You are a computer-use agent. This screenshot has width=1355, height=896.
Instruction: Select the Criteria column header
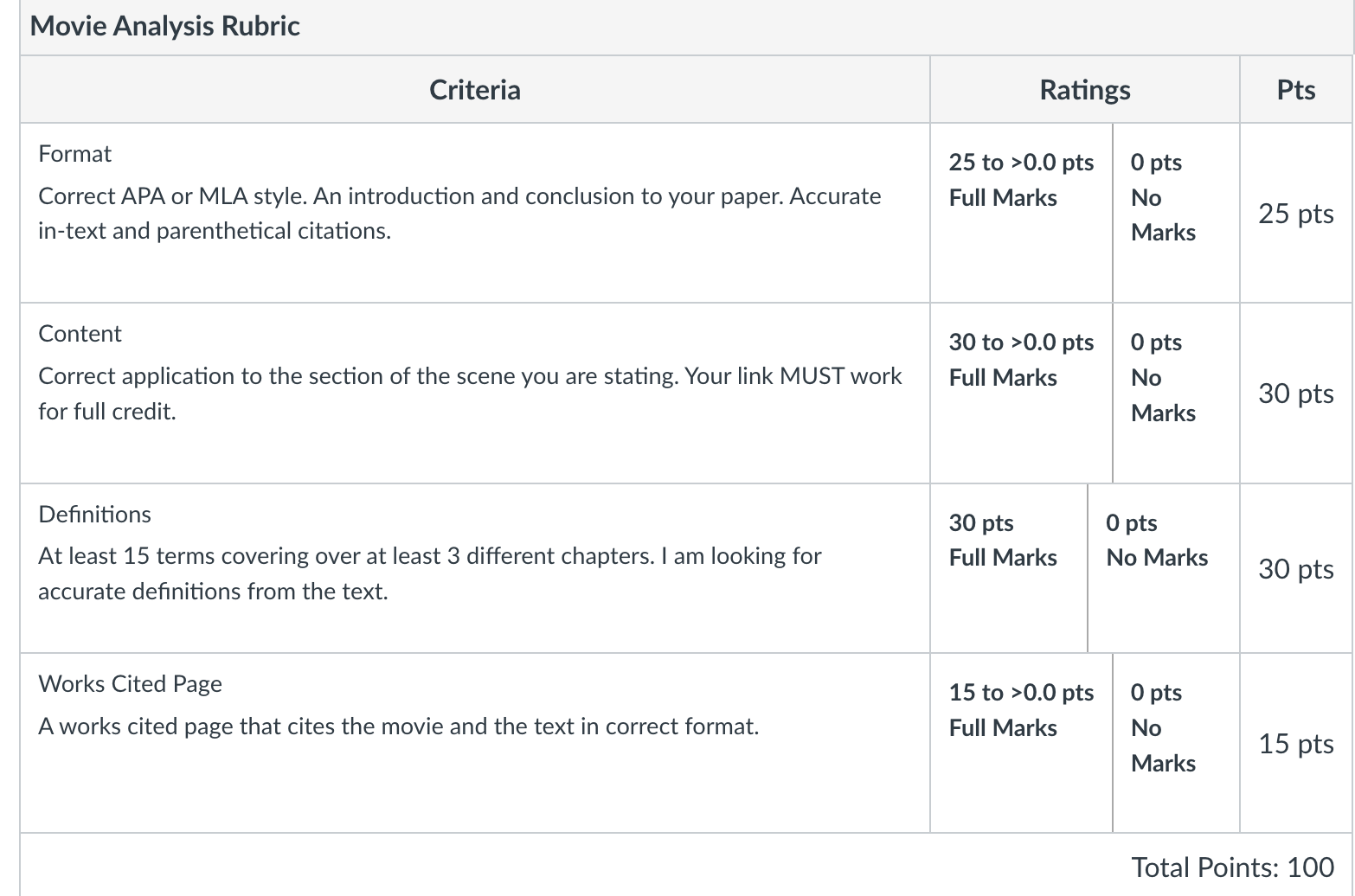click(x=475, y=90)
